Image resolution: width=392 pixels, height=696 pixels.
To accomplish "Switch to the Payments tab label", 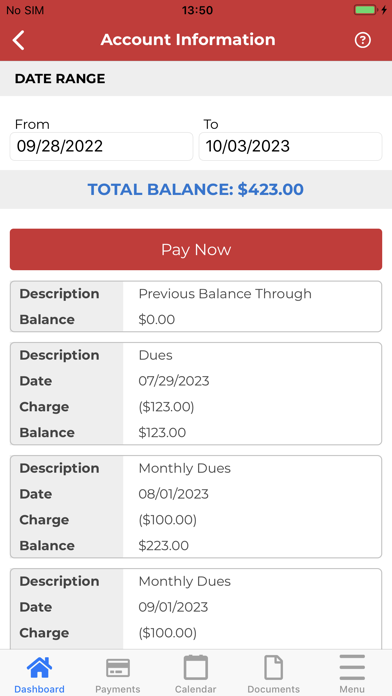I will 118,689.
